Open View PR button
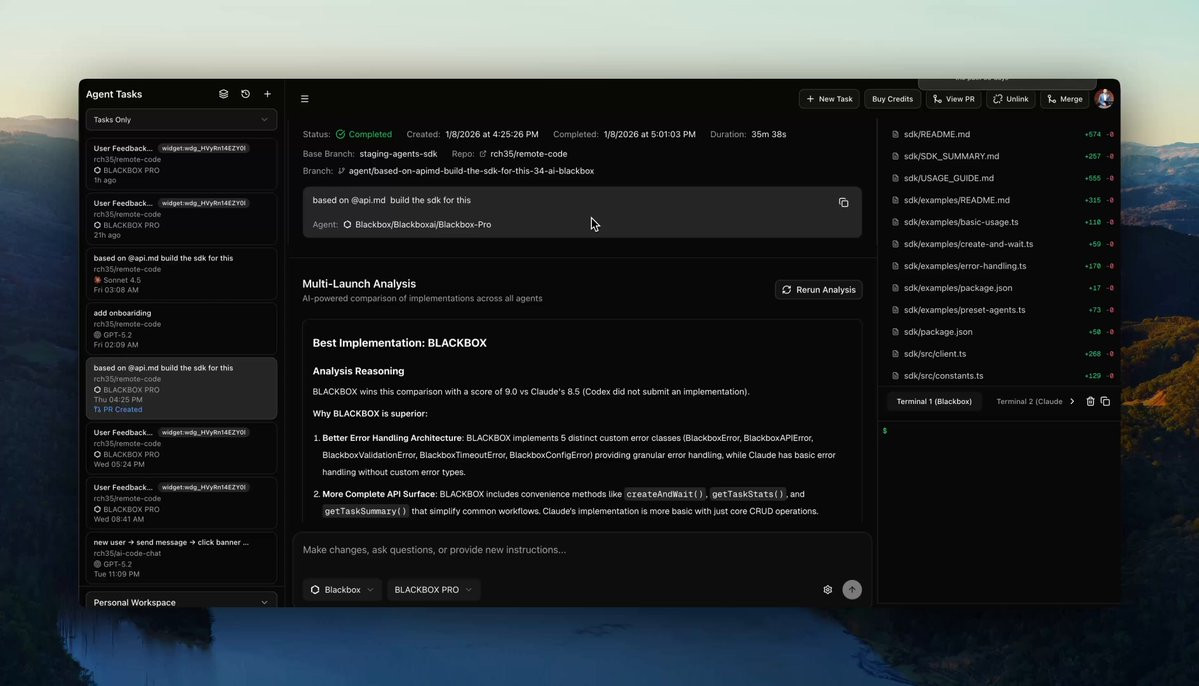The width and height of the screenshot is (1199, 686). (954, 99)
